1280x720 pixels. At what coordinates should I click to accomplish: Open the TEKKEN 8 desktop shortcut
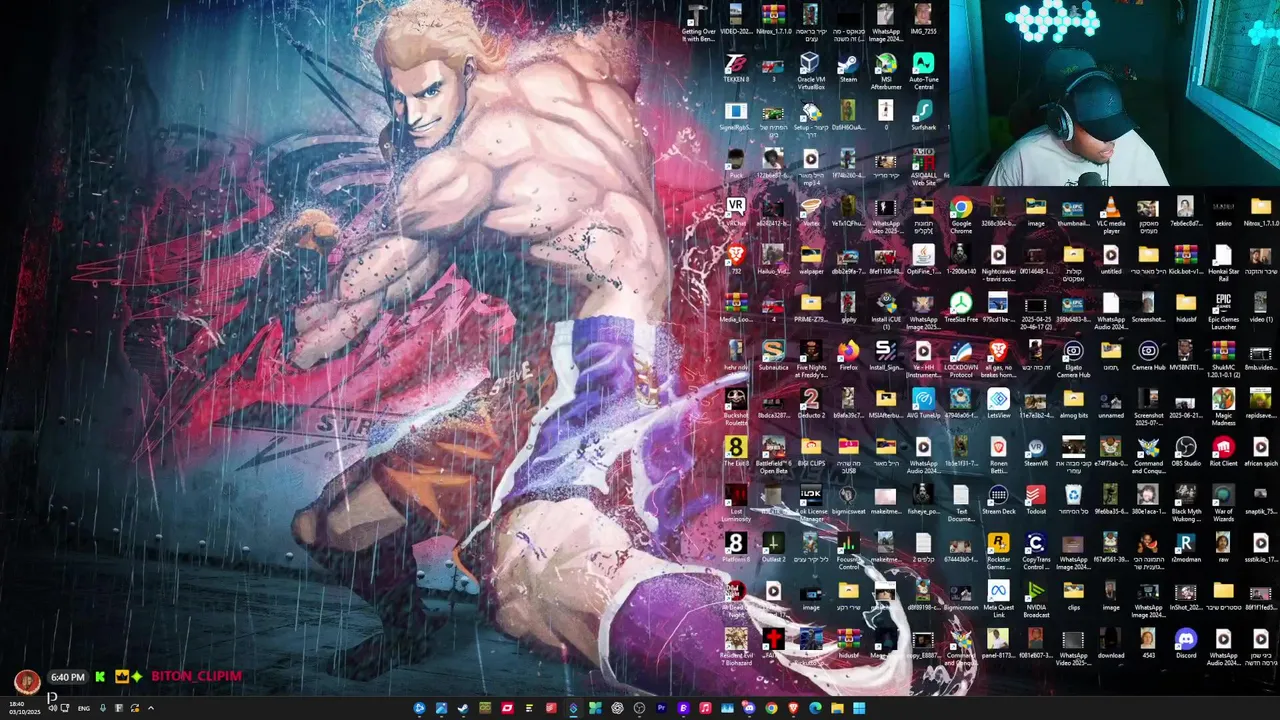pyautogui.click(x=736, y=68)
